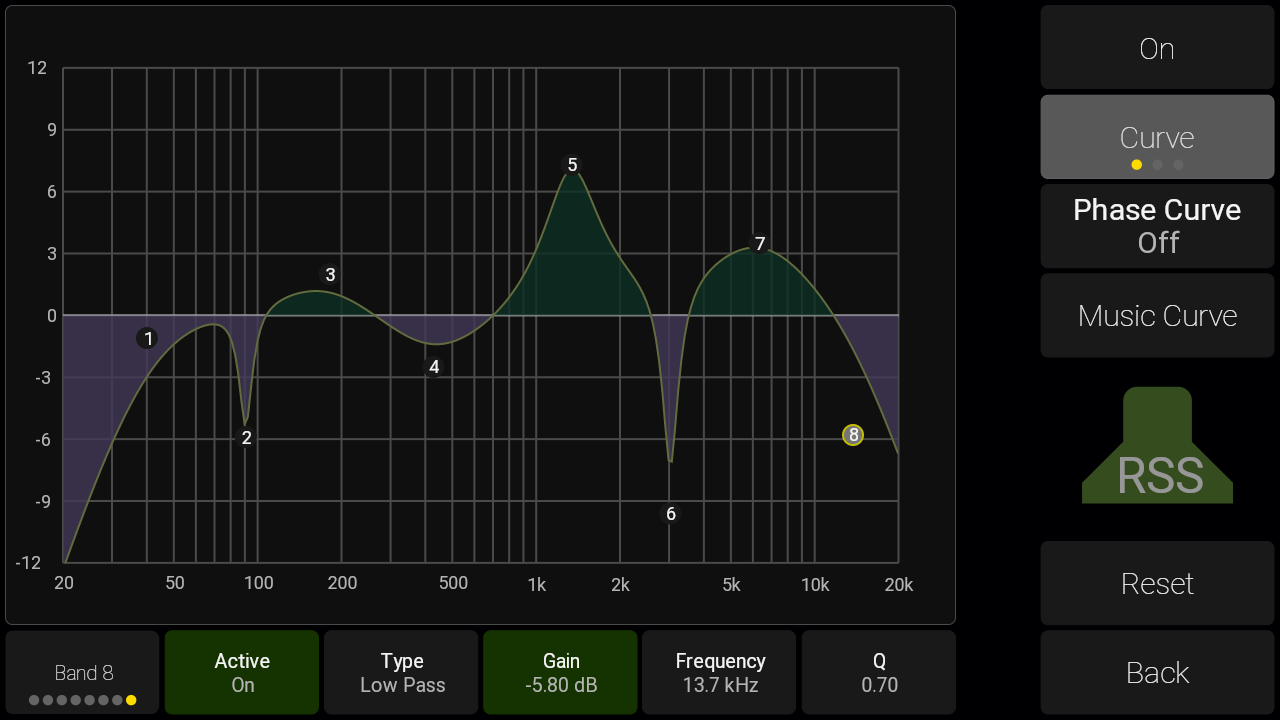Select band 7 node on graph

(760, 244)
